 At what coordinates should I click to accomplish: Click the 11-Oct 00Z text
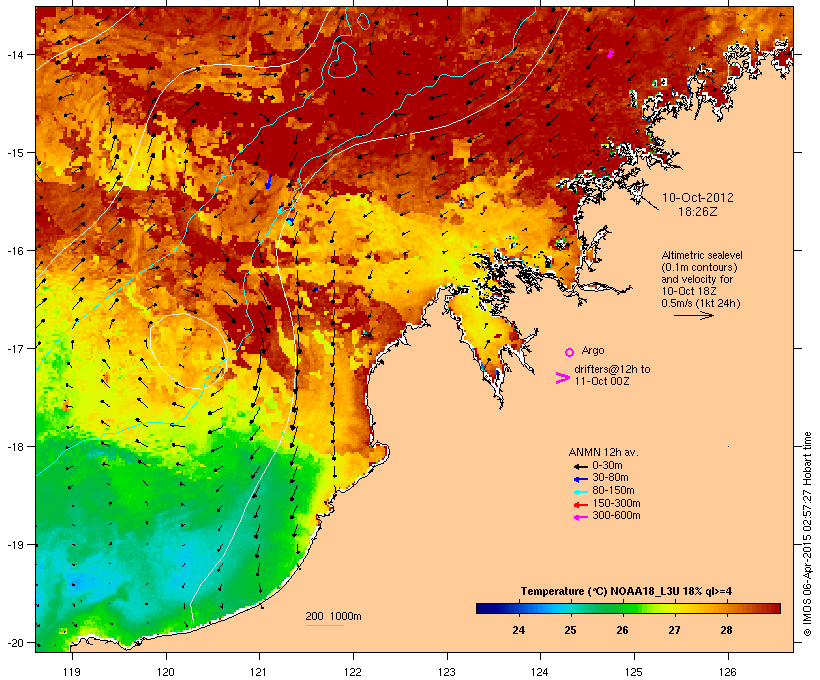pos(602,381)
